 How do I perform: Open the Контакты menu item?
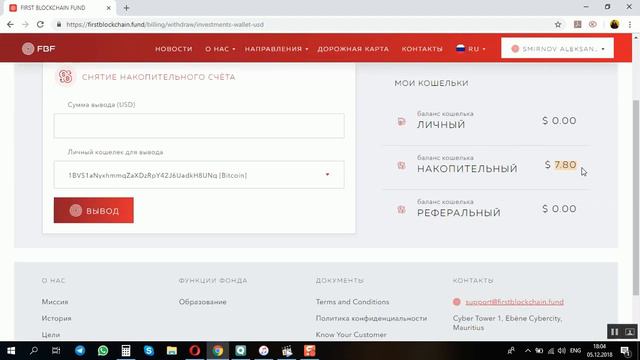pyautogui.click(x=422, y=49)
